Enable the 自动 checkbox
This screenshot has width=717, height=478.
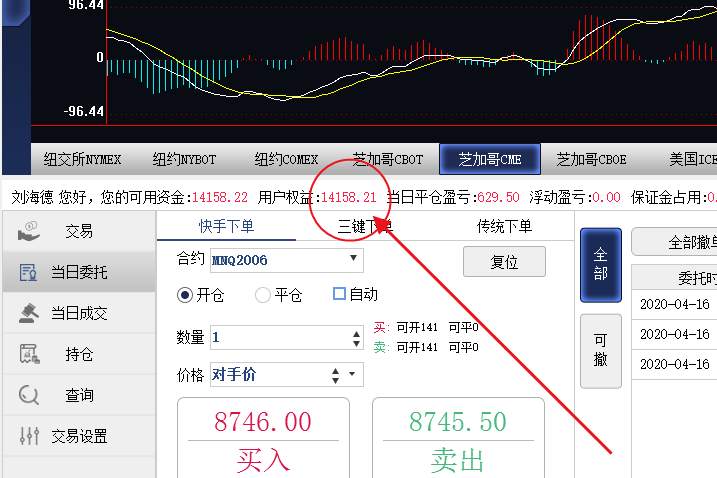click(339, 294)
